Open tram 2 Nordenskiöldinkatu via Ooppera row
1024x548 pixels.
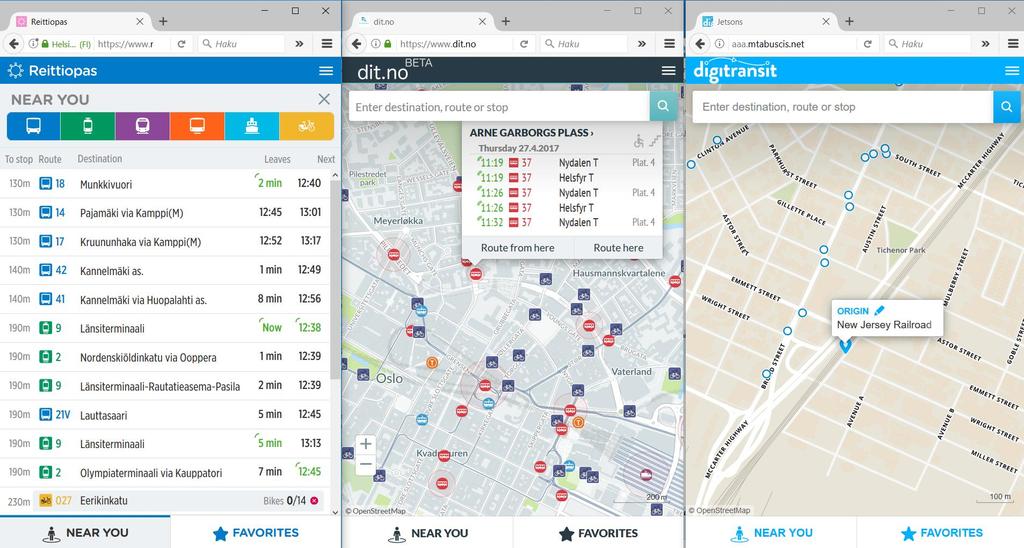click(x=165, y=357)
